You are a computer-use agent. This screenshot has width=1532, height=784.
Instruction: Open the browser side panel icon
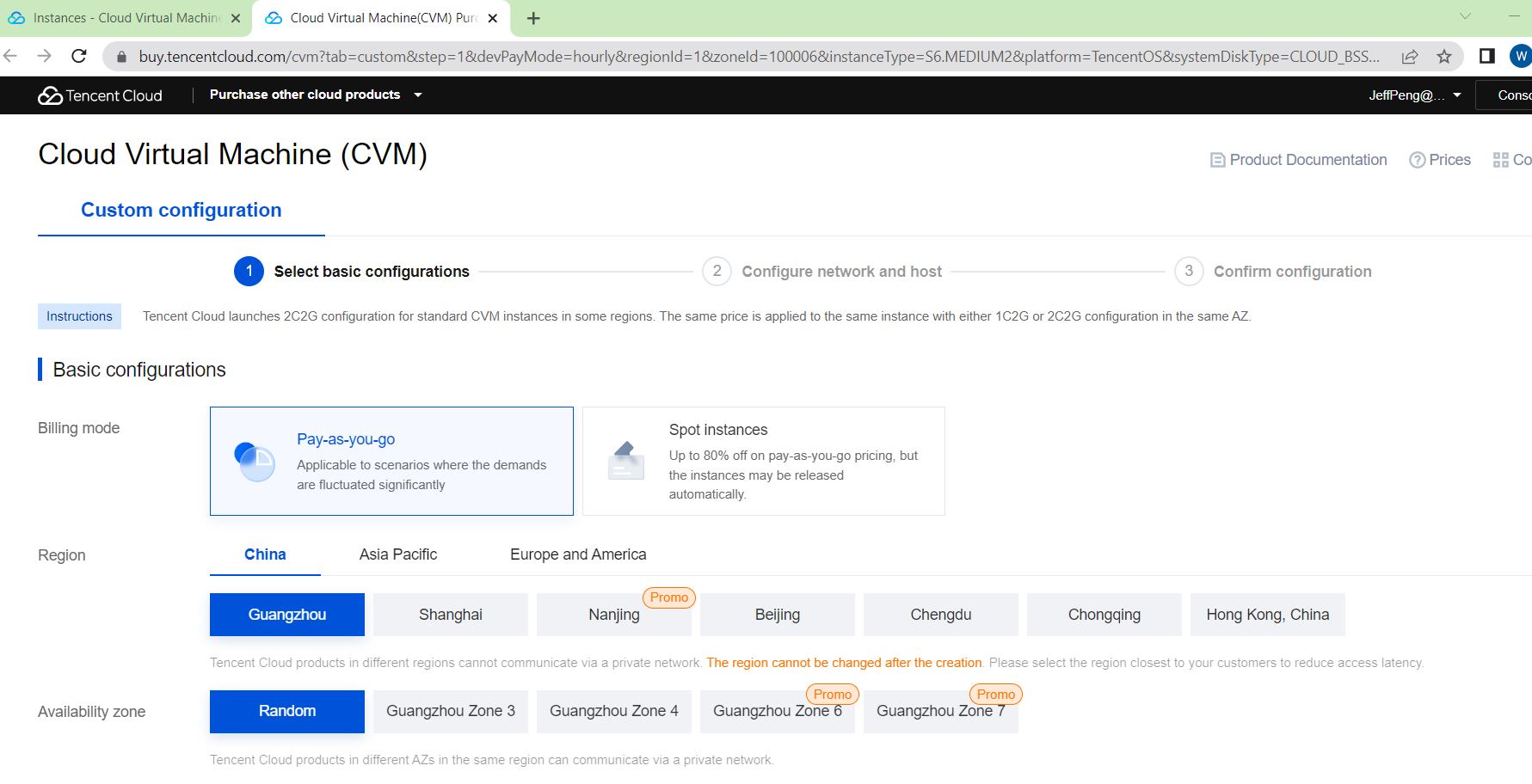(x=1486, y=57)
